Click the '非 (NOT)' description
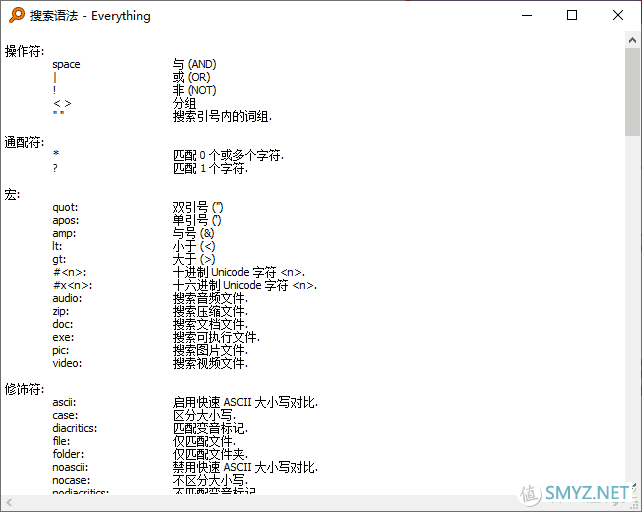The height and width of the screenshot is (512, 642). (194, 90)
